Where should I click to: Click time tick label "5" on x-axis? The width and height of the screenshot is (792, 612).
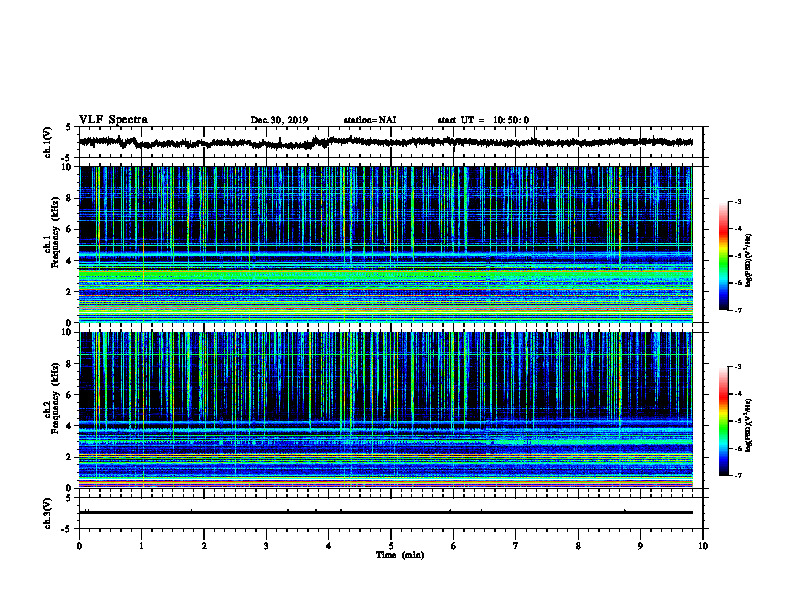click(x=391, y=546)
